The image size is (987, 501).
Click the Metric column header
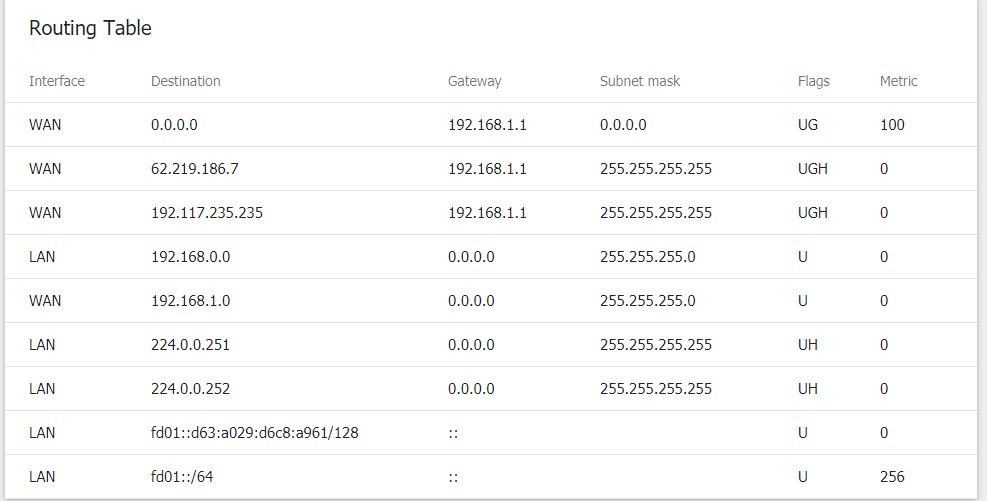[898, 81]
